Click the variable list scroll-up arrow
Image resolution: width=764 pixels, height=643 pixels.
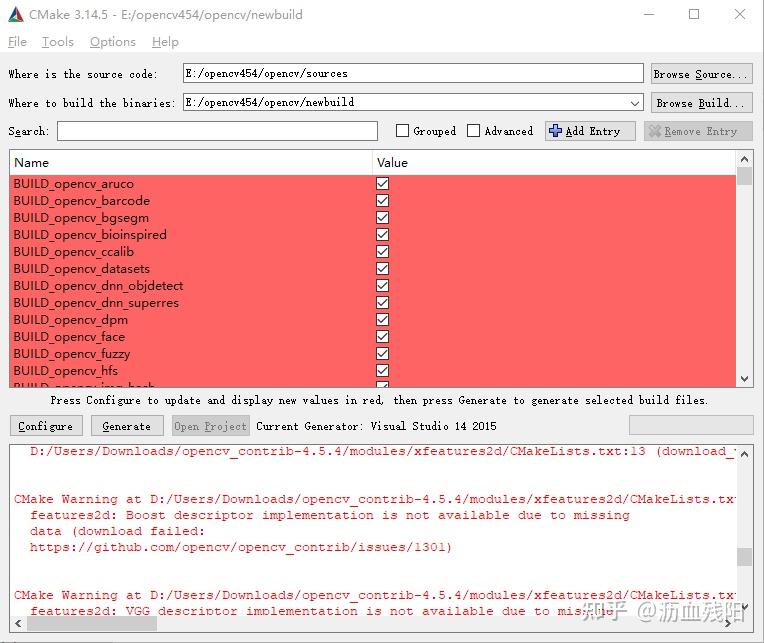tap(744, 159)
